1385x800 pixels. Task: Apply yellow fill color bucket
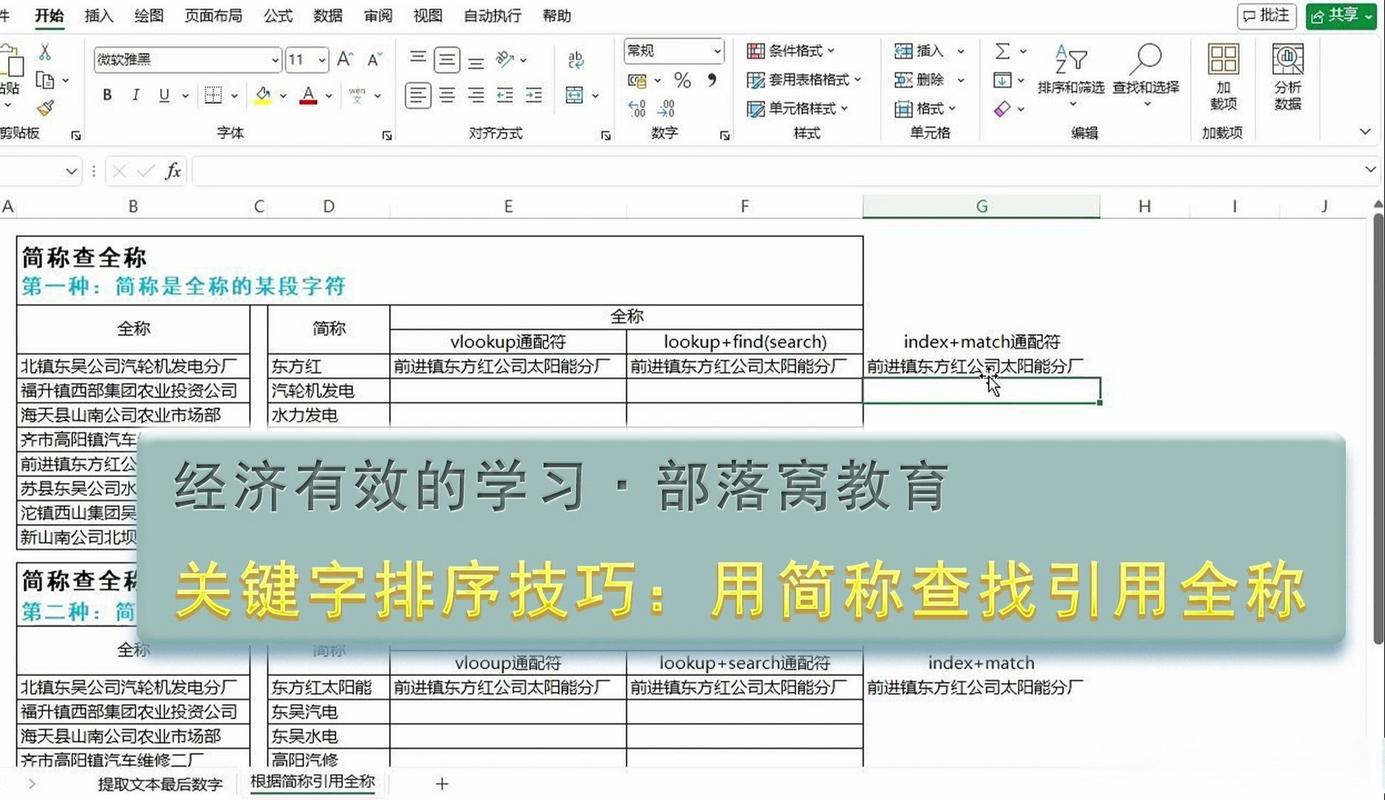click(263, 95)
